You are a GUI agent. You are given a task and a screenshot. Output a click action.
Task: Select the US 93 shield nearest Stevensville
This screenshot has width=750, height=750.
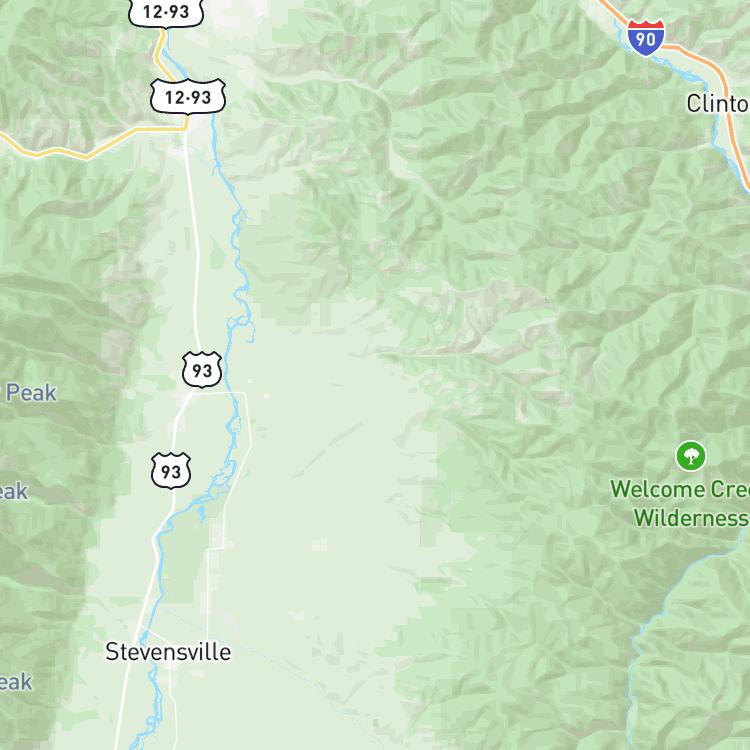(171, 471)
